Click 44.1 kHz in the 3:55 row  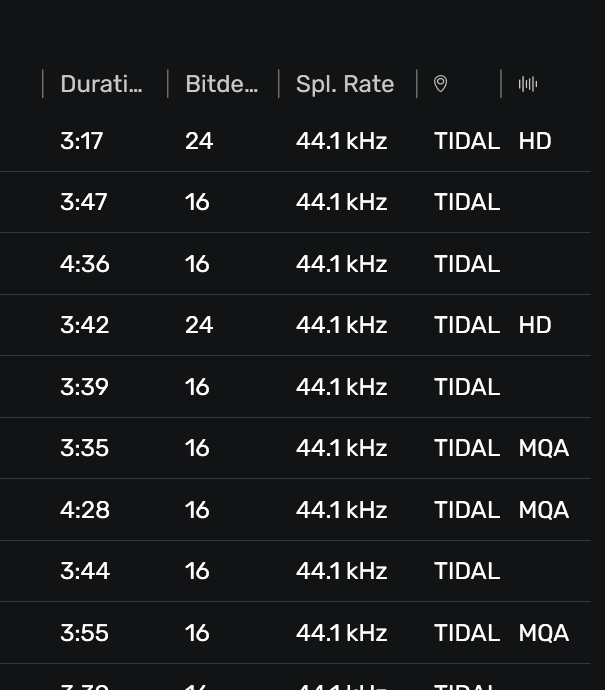coord(341,633)
